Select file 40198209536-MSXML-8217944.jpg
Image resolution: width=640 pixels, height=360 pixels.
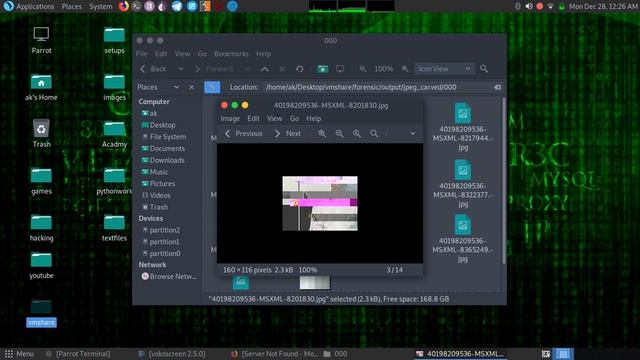tap(462, 127)
